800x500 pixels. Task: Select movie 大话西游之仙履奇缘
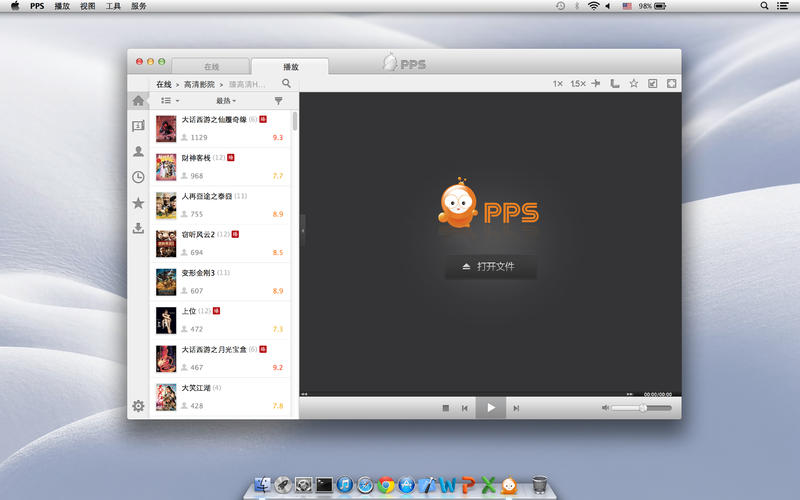(x=220, y=129)
